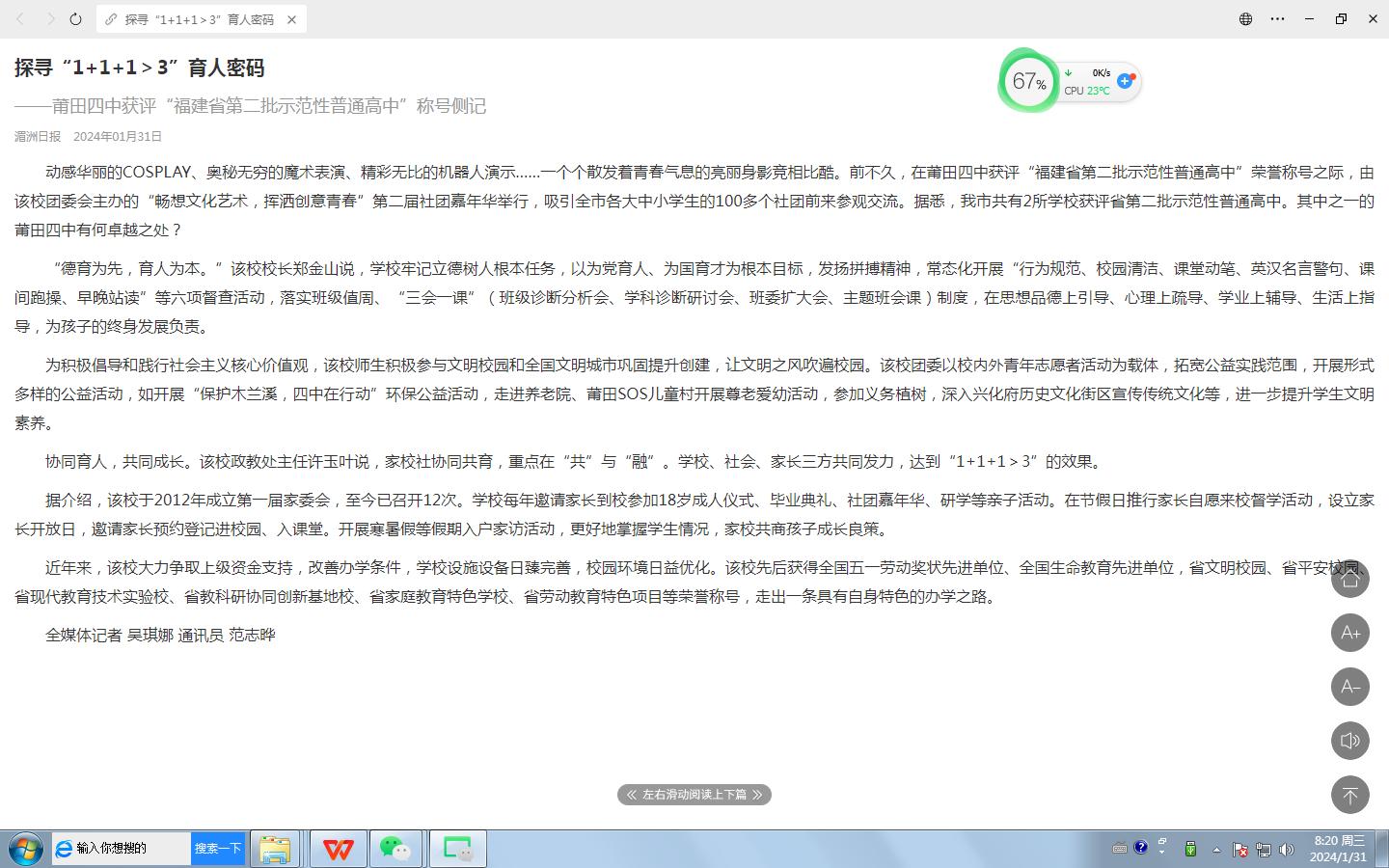Open WeChat from the taskbar

point(395,849)
